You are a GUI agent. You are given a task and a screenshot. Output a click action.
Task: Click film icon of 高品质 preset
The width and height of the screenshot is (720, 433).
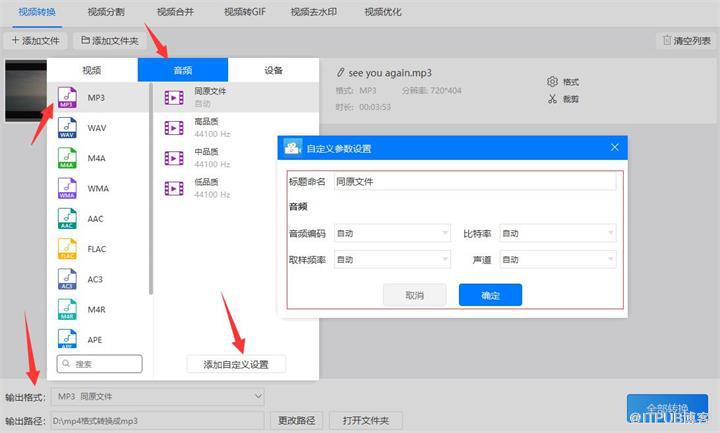174,128
